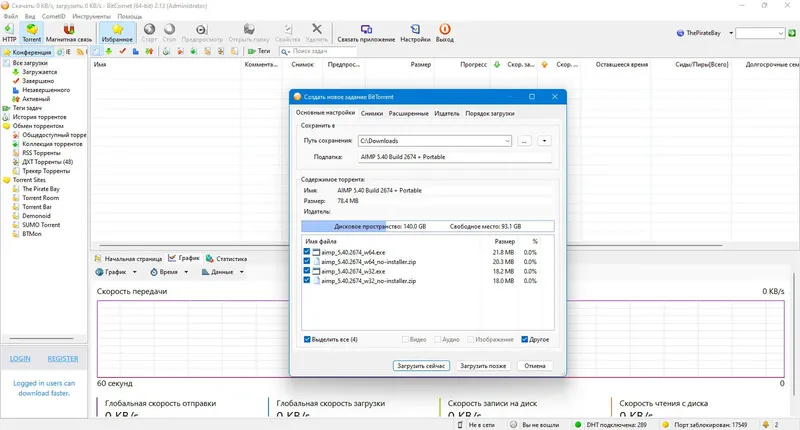Select The Pirate Bay in the sidebar

41,189
